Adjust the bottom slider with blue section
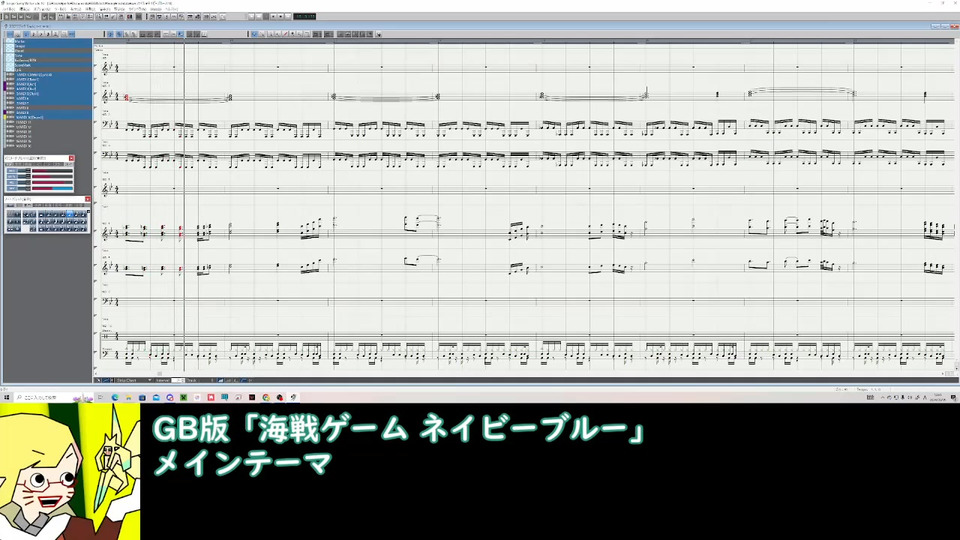This screenshot has width=960, height=540. point(51,188)
